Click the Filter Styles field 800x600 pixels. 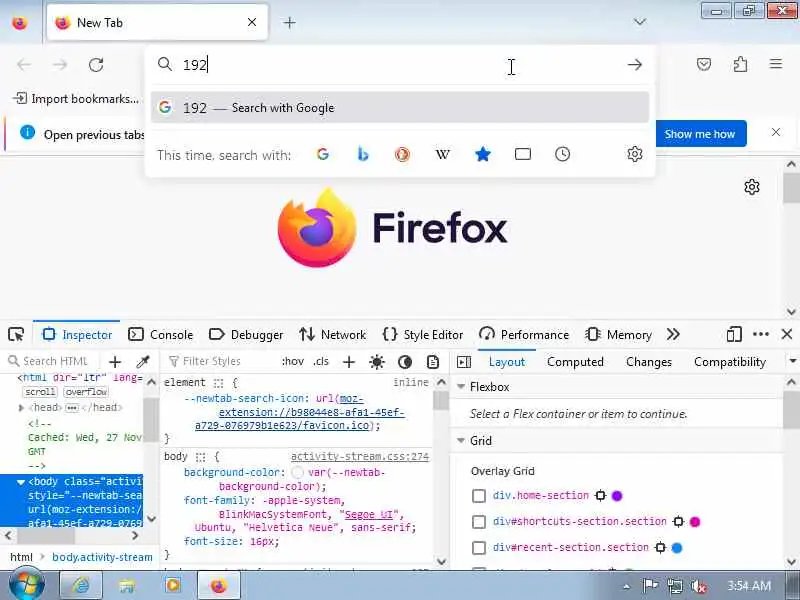[x=219, y=361]
